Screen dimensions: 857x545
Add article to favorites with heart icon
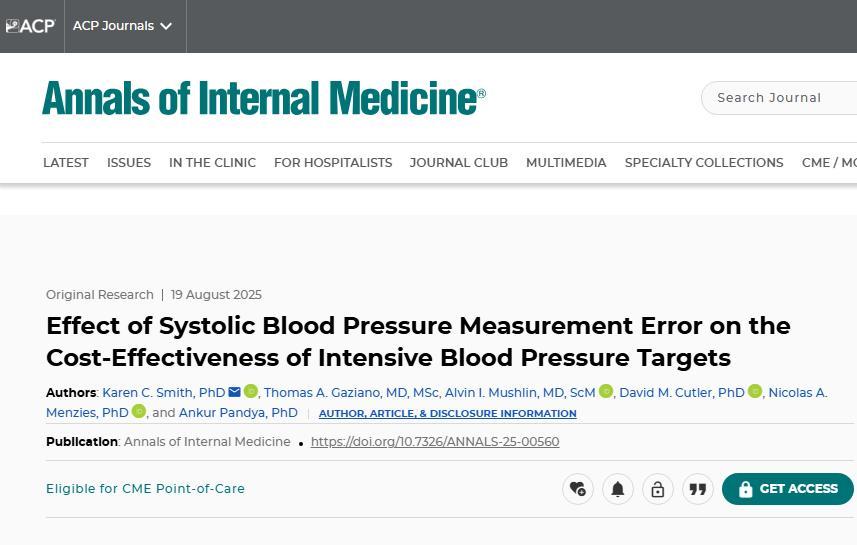(x=578, y=489)
